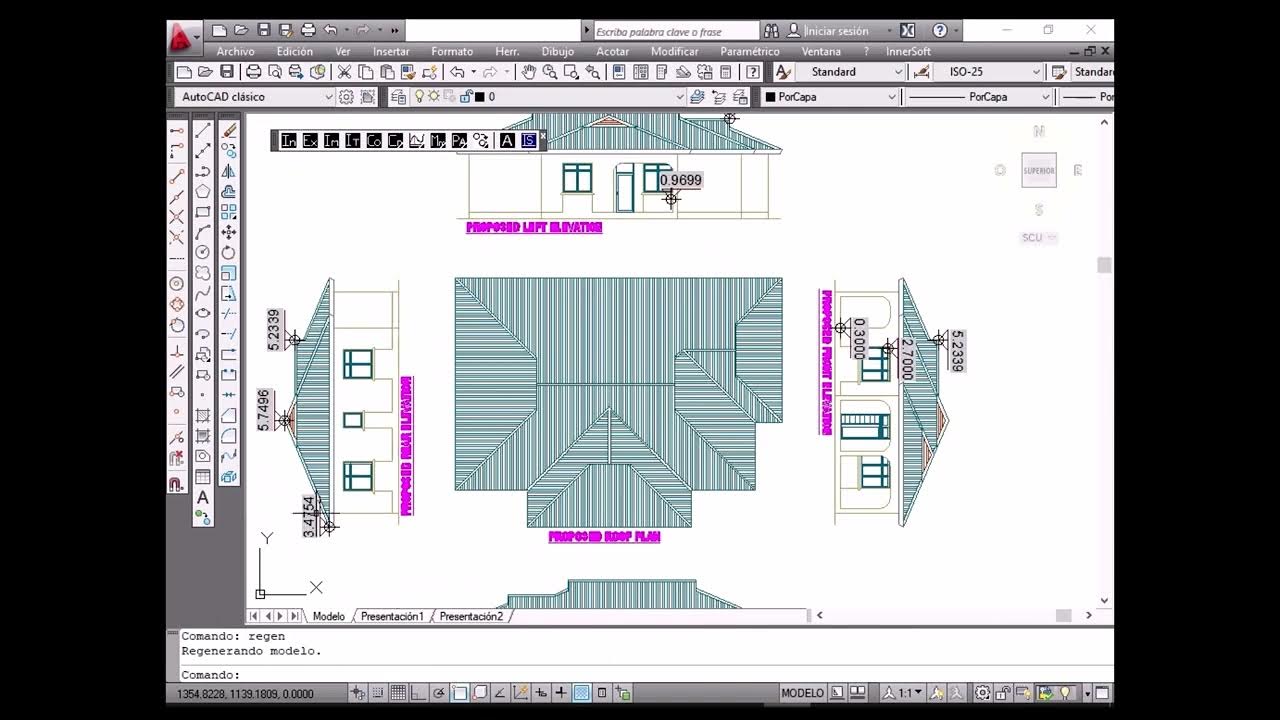
Task: Open the SCU coordinate system dropdown
Action: (1039, 238)
